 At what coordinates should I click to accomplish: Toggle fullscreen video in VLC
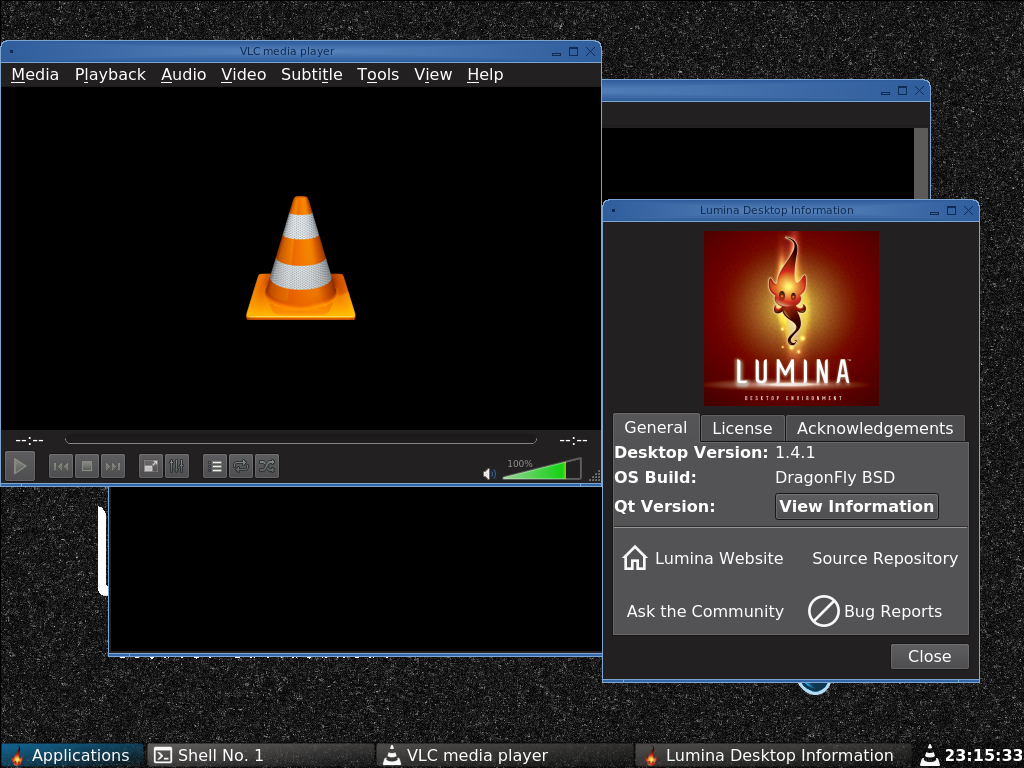tap(151, 466)
